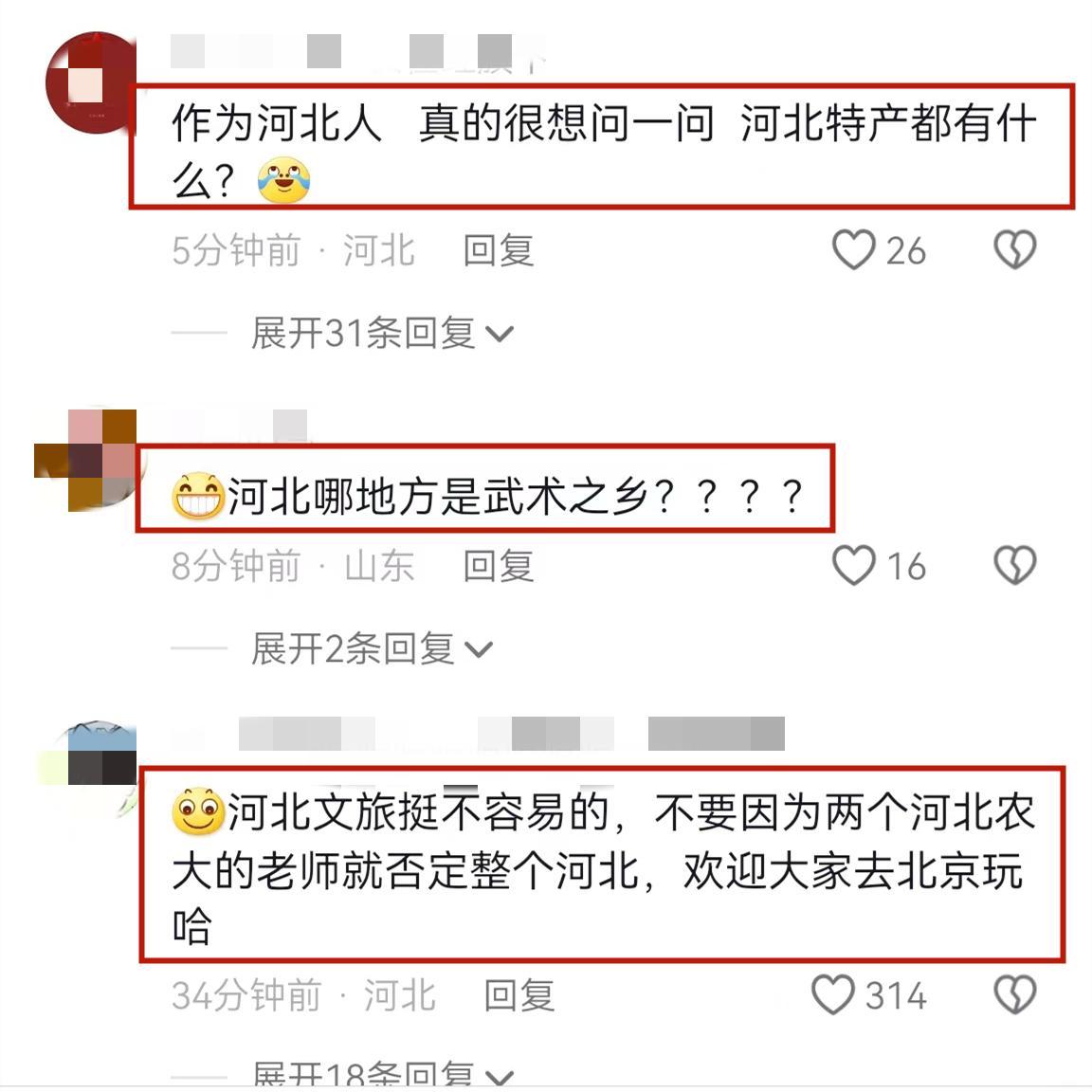Viewport: 1092px width, 1092px height.
Task: Open third commenter's blurred username
Action: [x=512, y=734]
